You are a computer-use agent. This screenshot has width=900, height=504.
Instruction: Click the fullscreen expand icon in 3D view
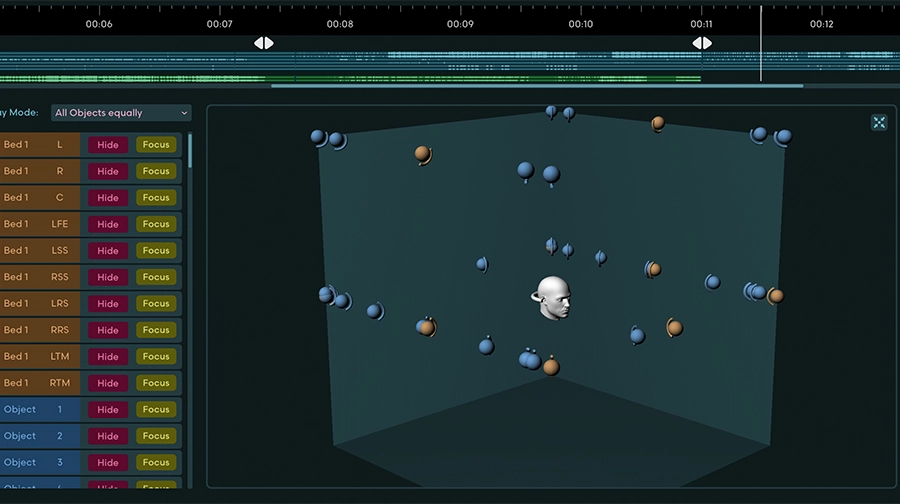coord(879,123)
